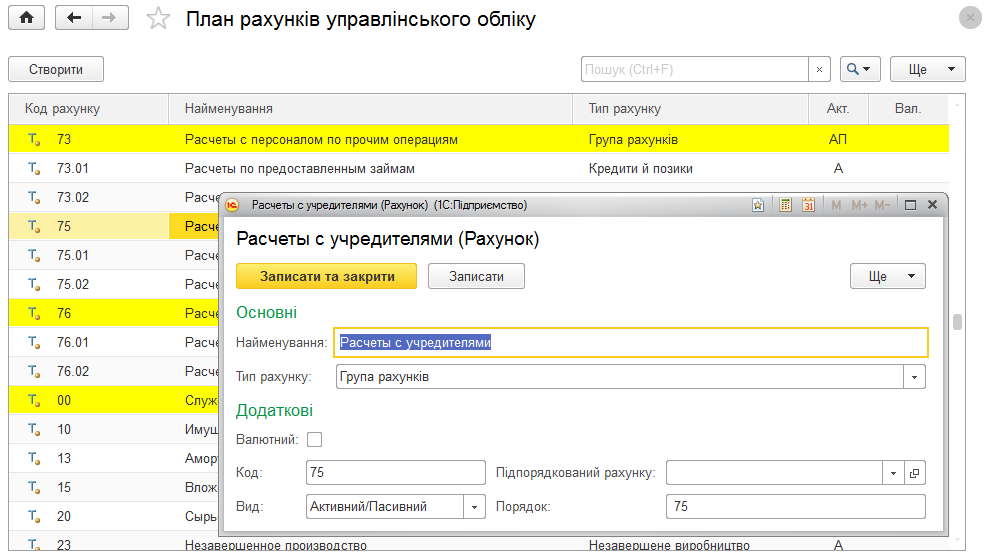This screenshot has height=553, width=984.
Task: Open the 'Тип рахунку' dropdown arrow
Action: point(914,377)
